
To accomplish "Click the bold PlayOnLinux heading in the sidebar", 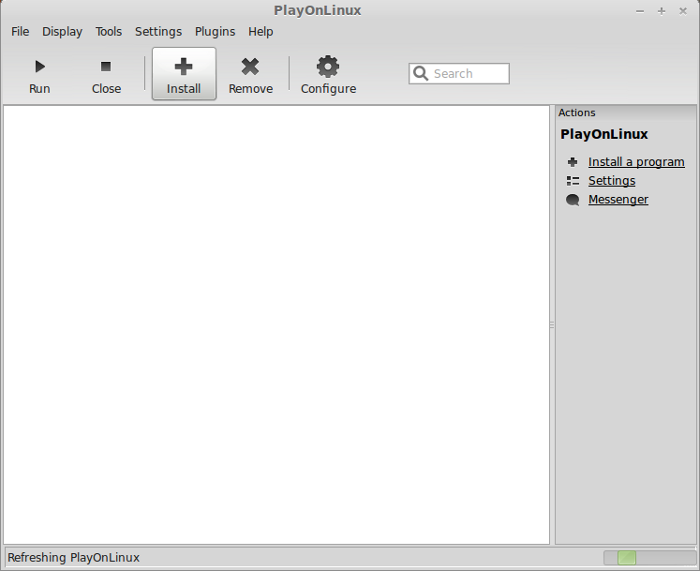I will point(604,134).
